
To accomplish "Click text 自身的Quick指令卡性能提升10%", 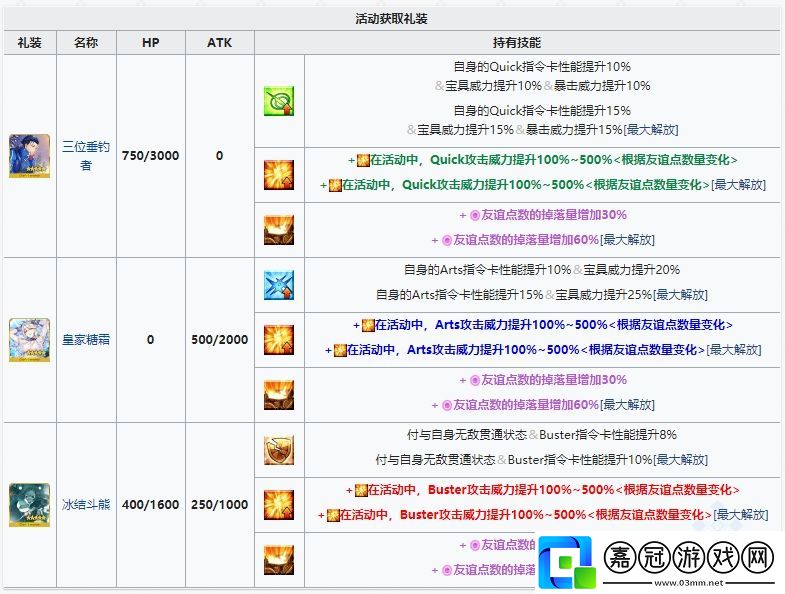I will [x=542, y=67].
